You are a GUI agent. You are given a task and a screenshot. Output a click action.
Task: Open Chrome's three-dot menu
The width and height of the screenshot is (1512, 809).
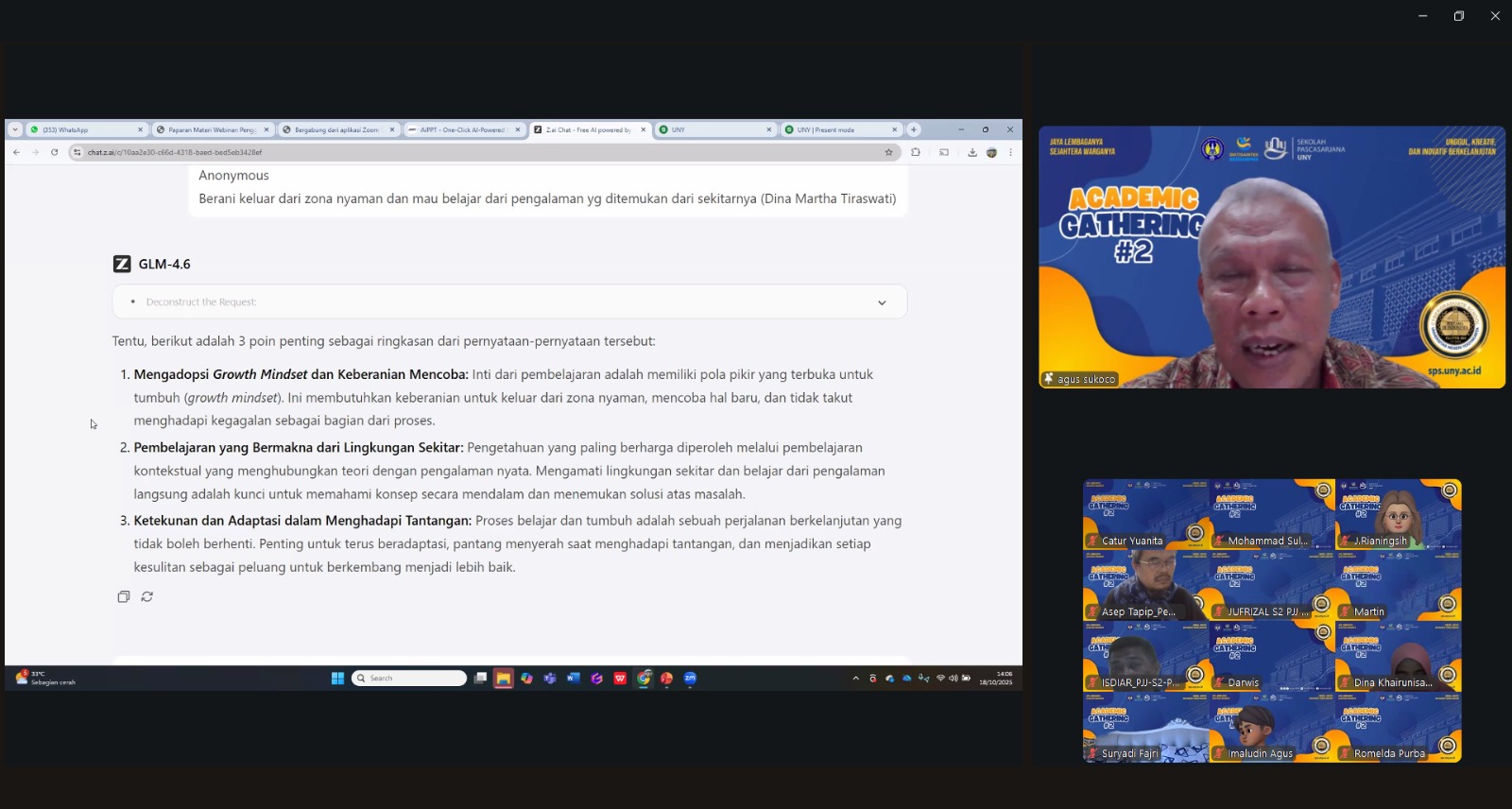[1010, 152]
